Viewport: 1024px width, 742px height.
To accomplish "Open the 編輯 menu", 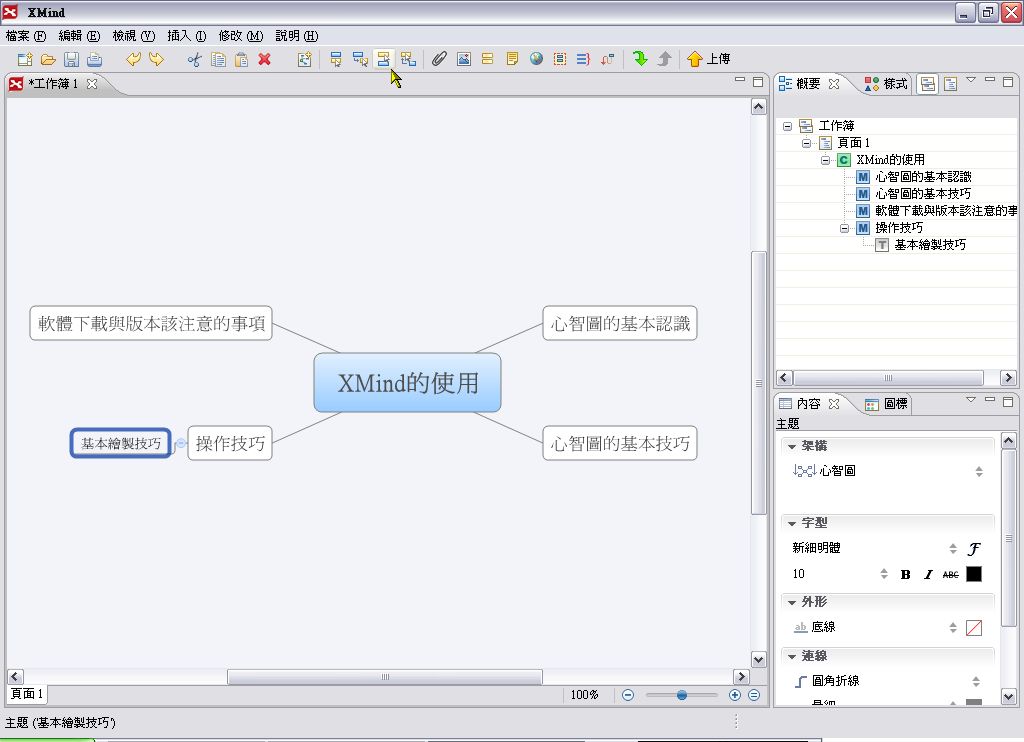I will (x=79, y=36).
